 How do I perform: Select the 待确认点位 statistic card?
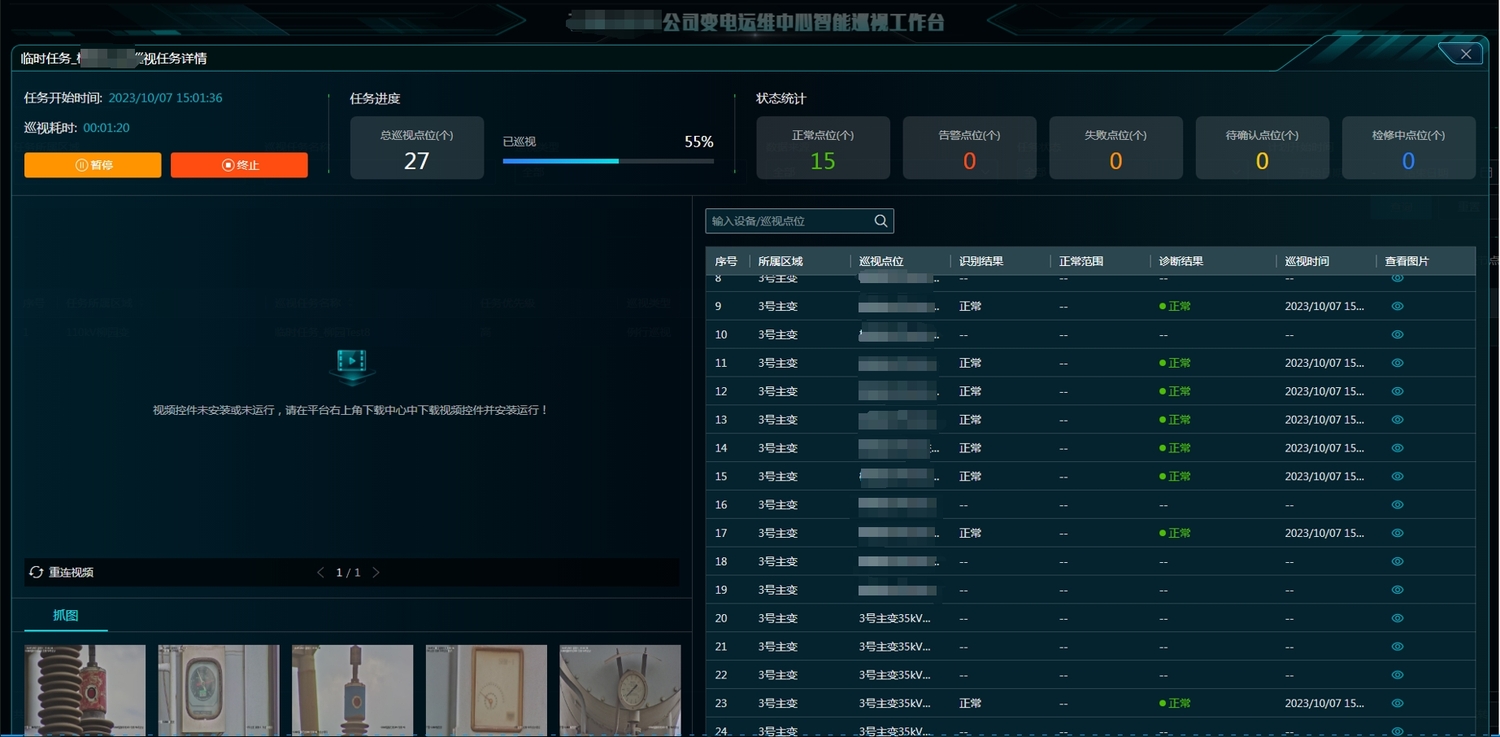pyautogui.click(x=1262, y=148)
